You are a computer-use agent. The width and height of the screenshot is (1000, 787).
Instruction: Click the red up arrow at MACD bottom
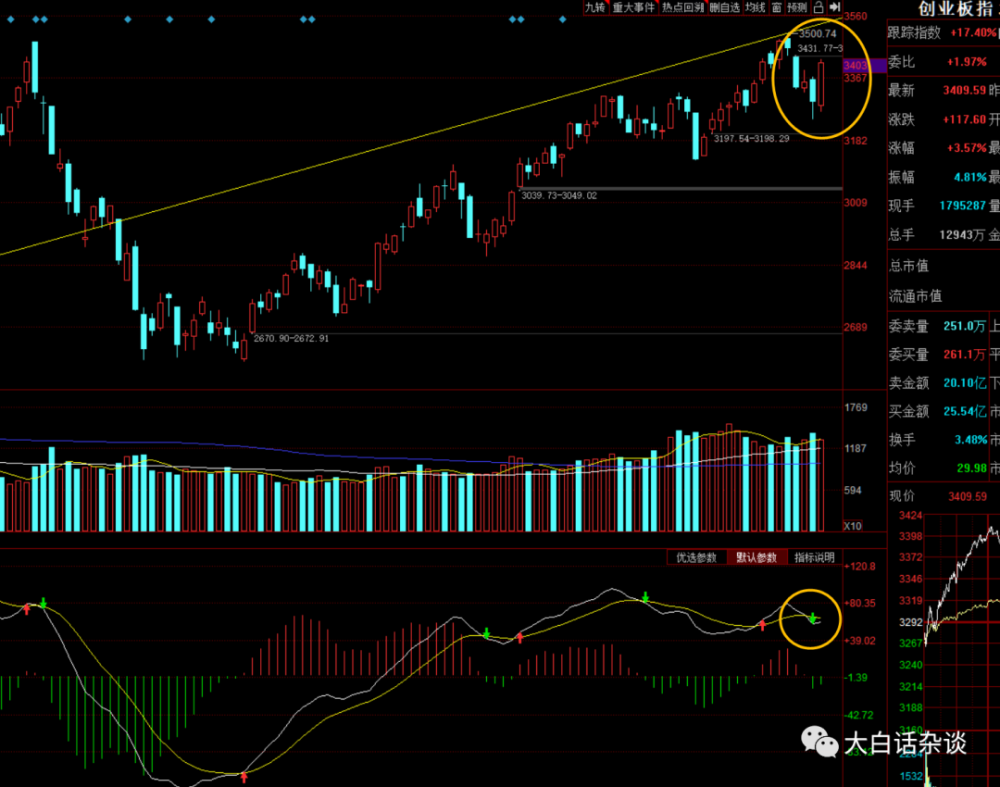(243, 775)
